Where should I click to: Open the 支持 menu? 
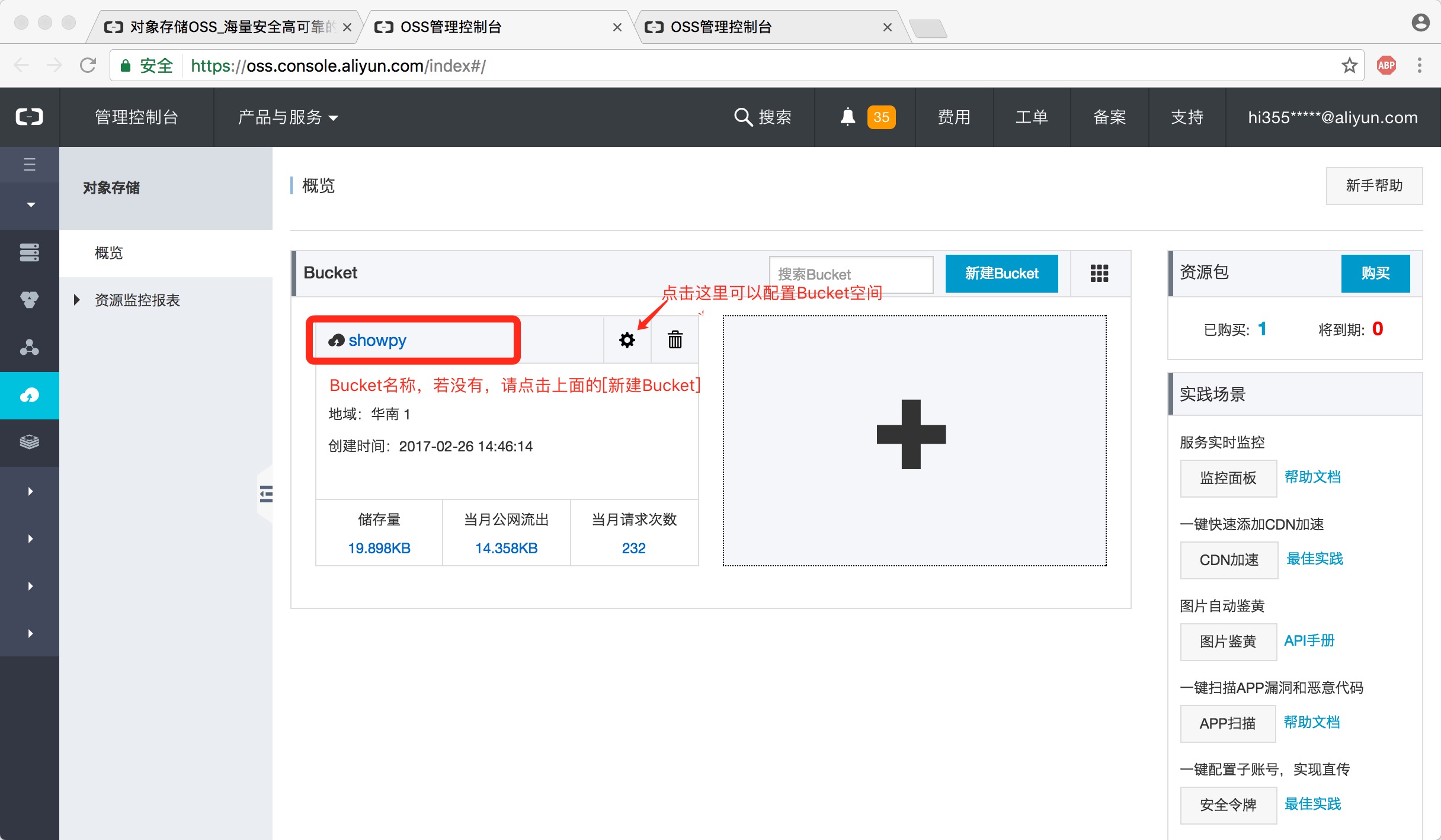click(1187, 117)
